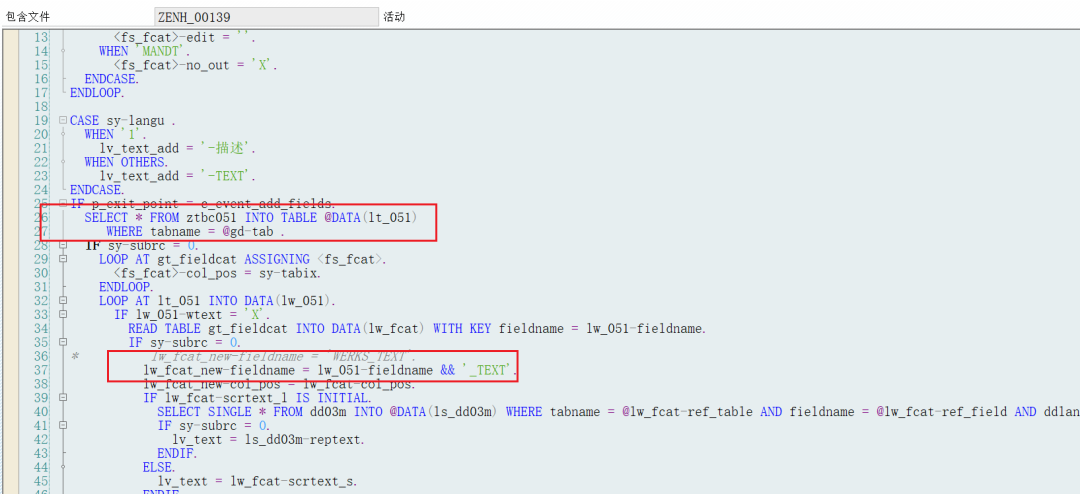This screenshot has height=494, width=1080.
Task: Collapse the LOOP AT gt_fieldcat block
Action: [63, 259]
